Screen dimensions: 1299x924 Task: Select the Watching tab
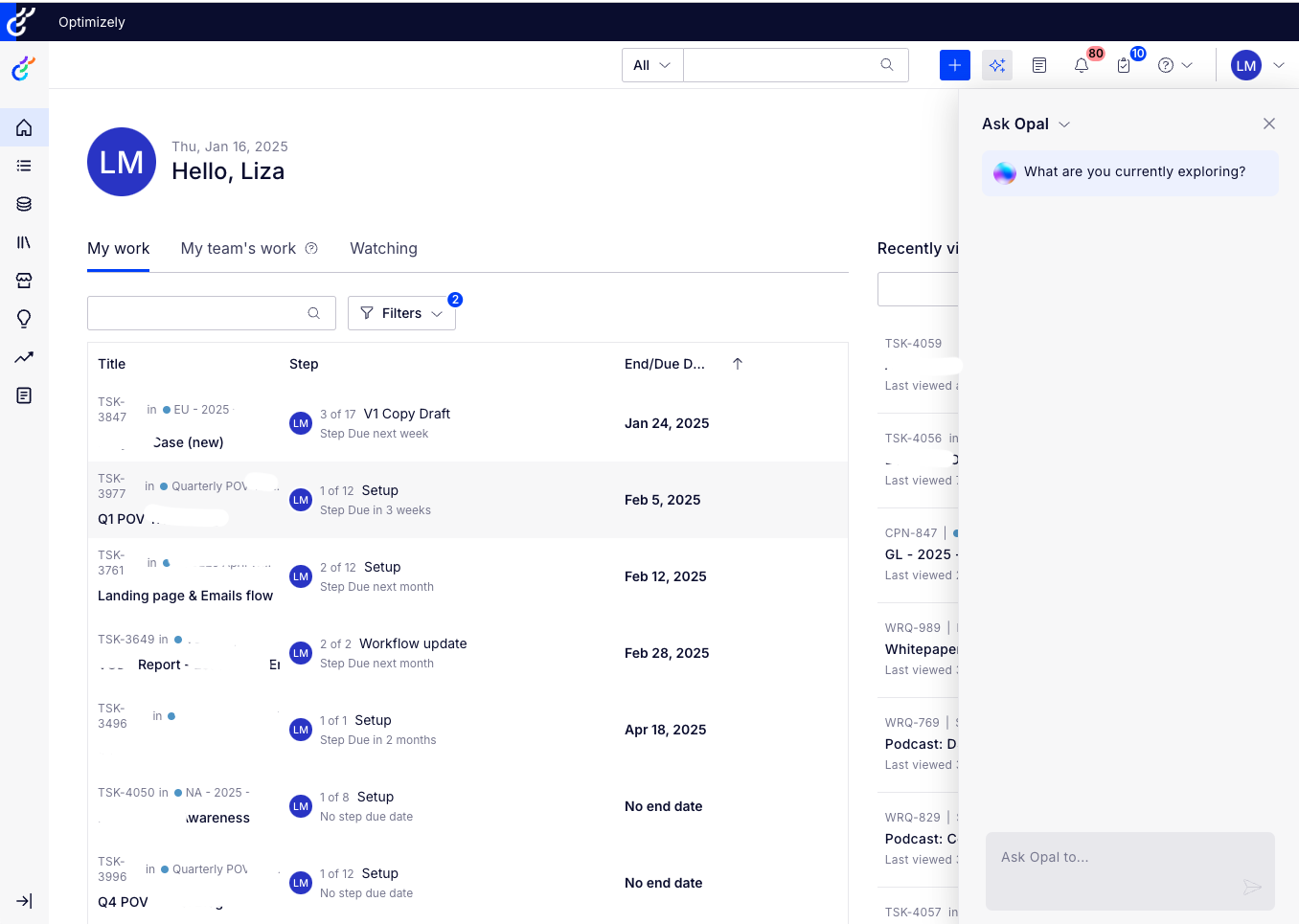(383, 248)
